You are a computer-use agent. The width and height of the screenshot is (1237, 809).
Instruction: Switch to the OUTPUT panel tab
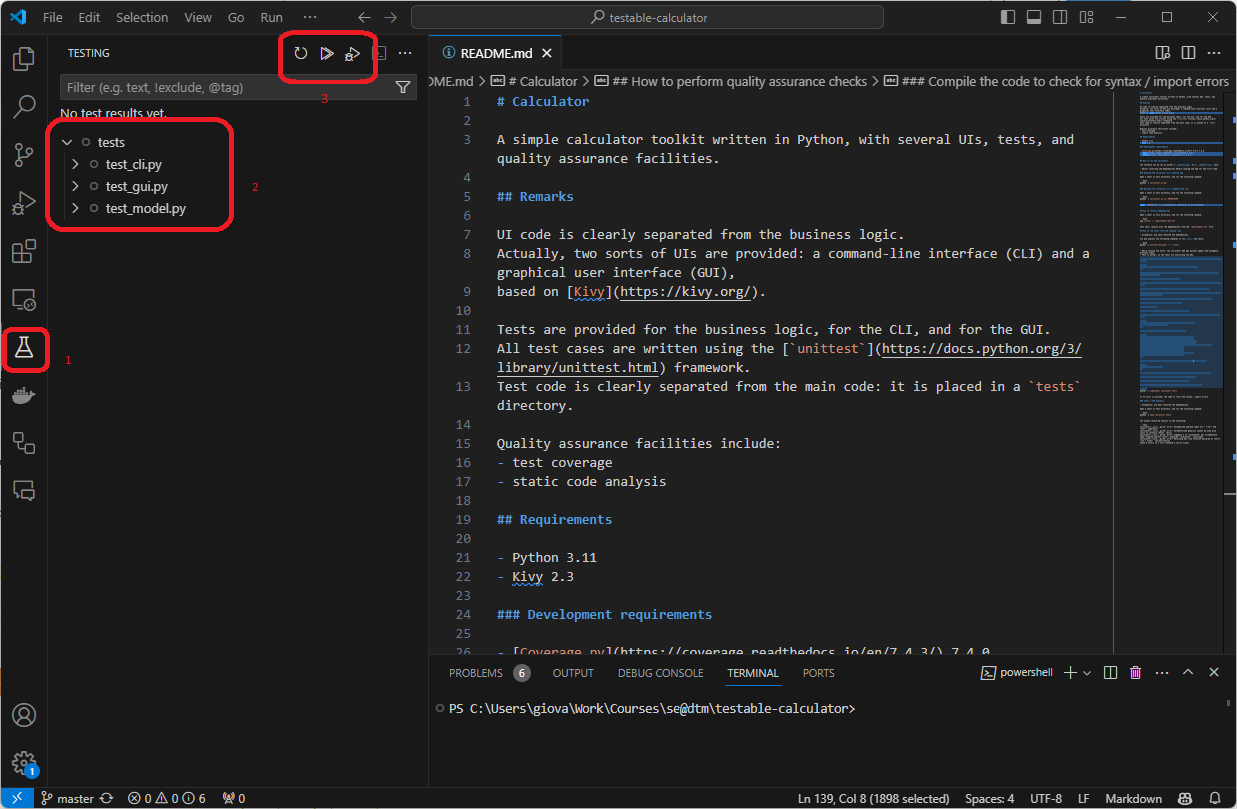[x=573, y=673]
